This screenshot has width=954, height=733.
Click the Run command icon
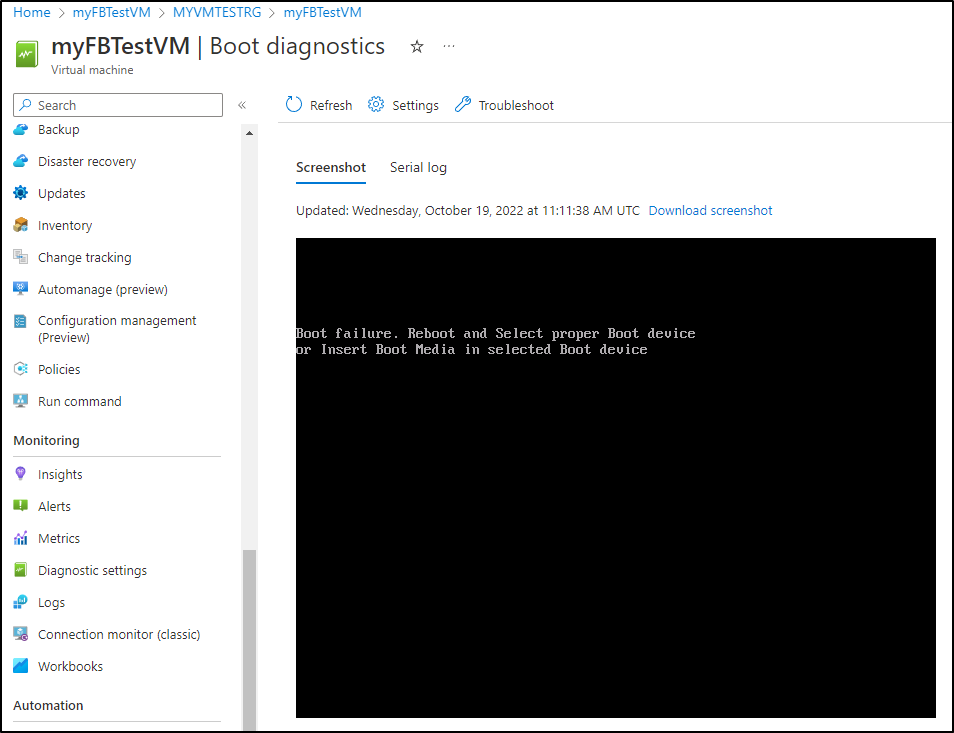tap(21, 401)
